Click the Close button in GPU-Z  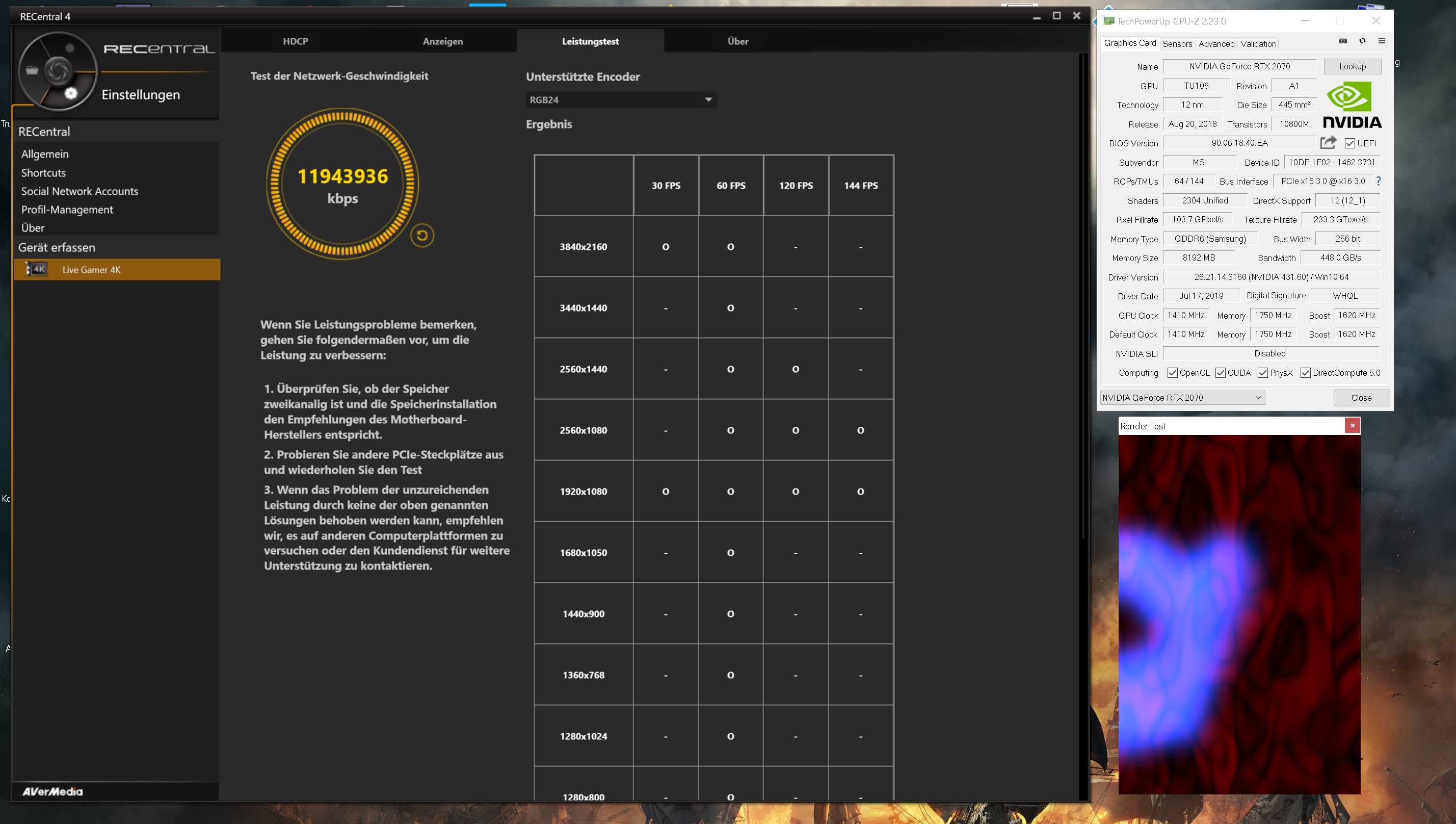coord(1361,397)
